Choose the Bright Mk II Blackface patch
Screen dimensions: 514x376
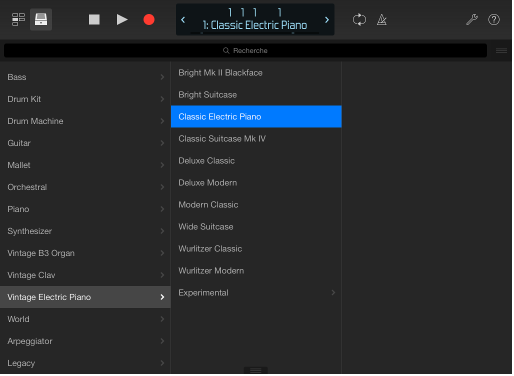256,73
